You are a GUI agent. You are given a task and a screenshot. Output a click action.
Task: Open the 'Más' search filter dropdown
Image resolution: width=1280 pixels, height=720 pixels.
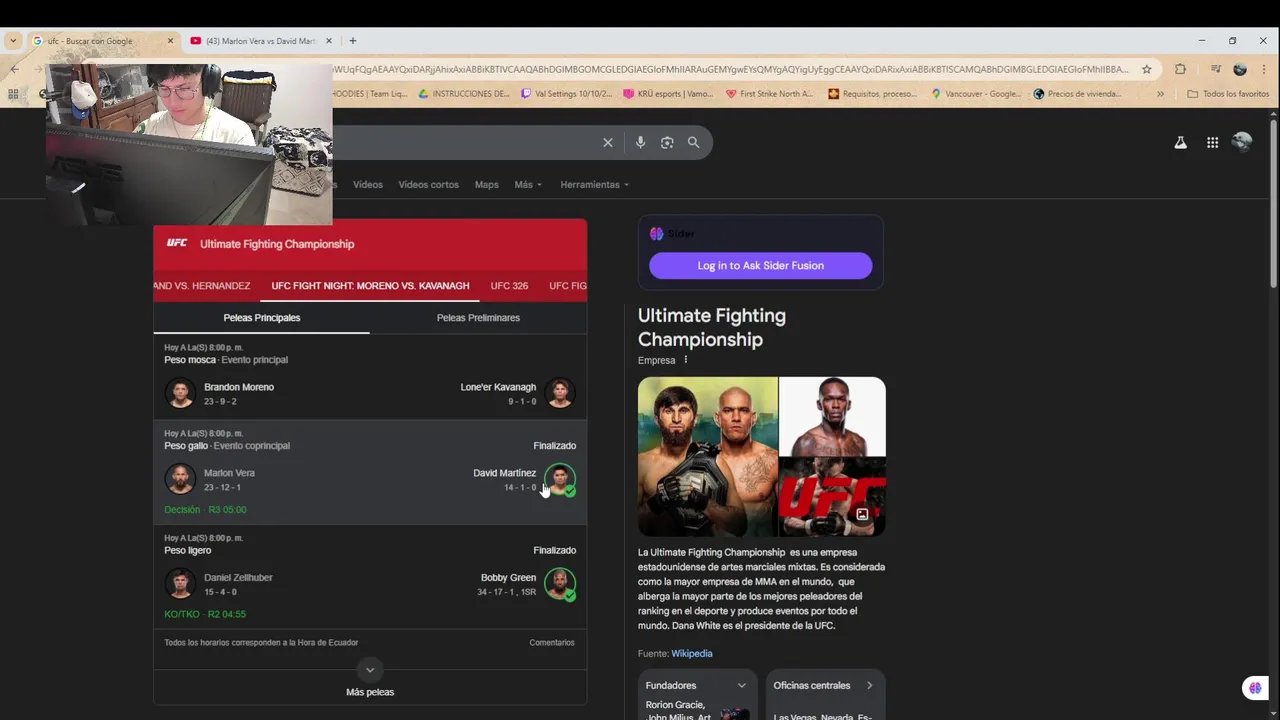[x=528, y=184]
